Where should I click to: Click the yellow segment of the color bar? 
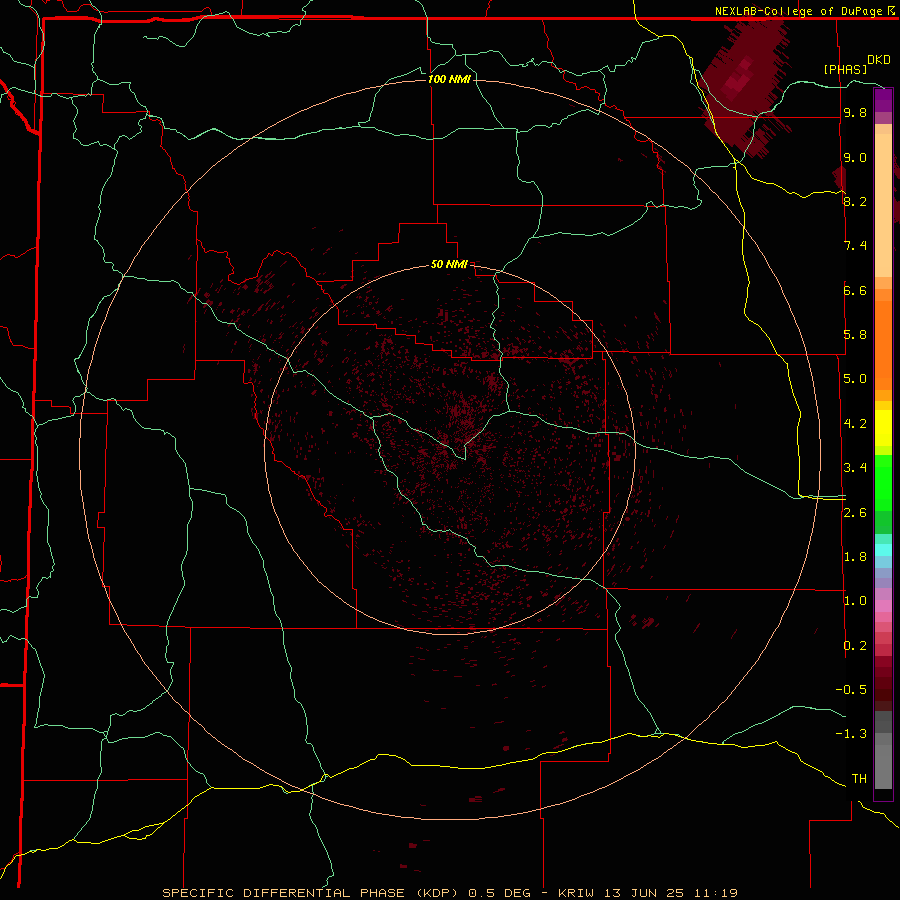(883, 428)
